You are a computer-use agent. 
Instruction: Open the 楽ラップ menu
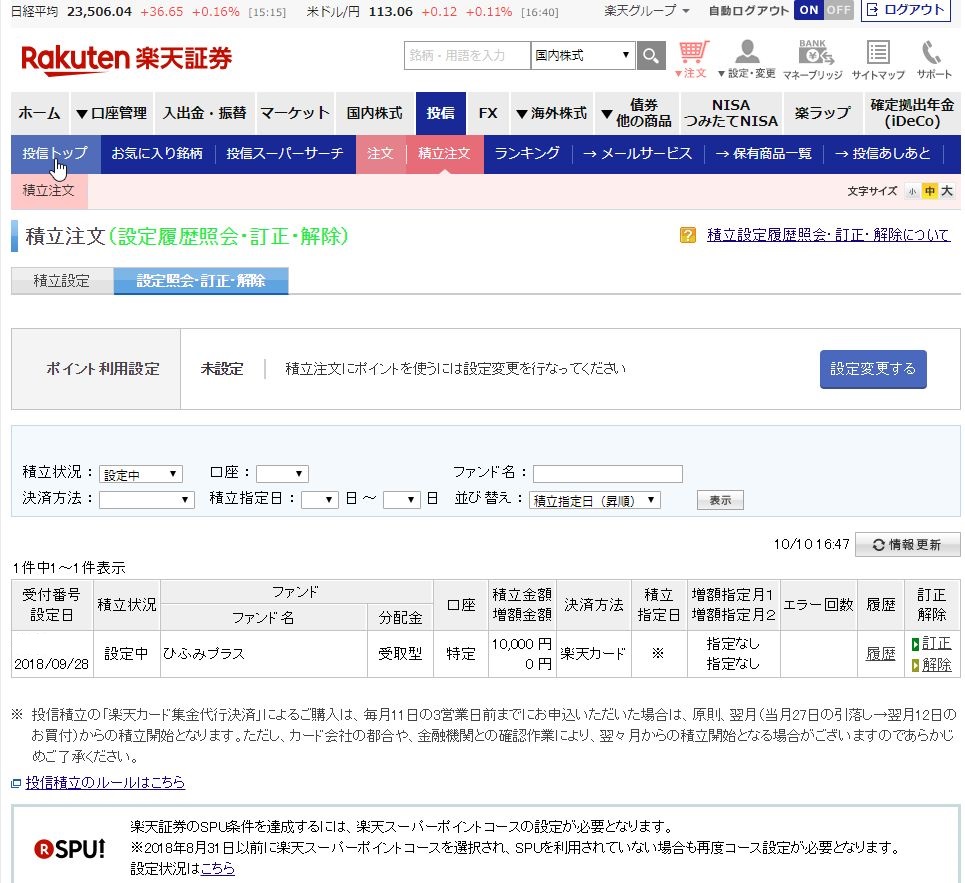(x=823, y=113)
